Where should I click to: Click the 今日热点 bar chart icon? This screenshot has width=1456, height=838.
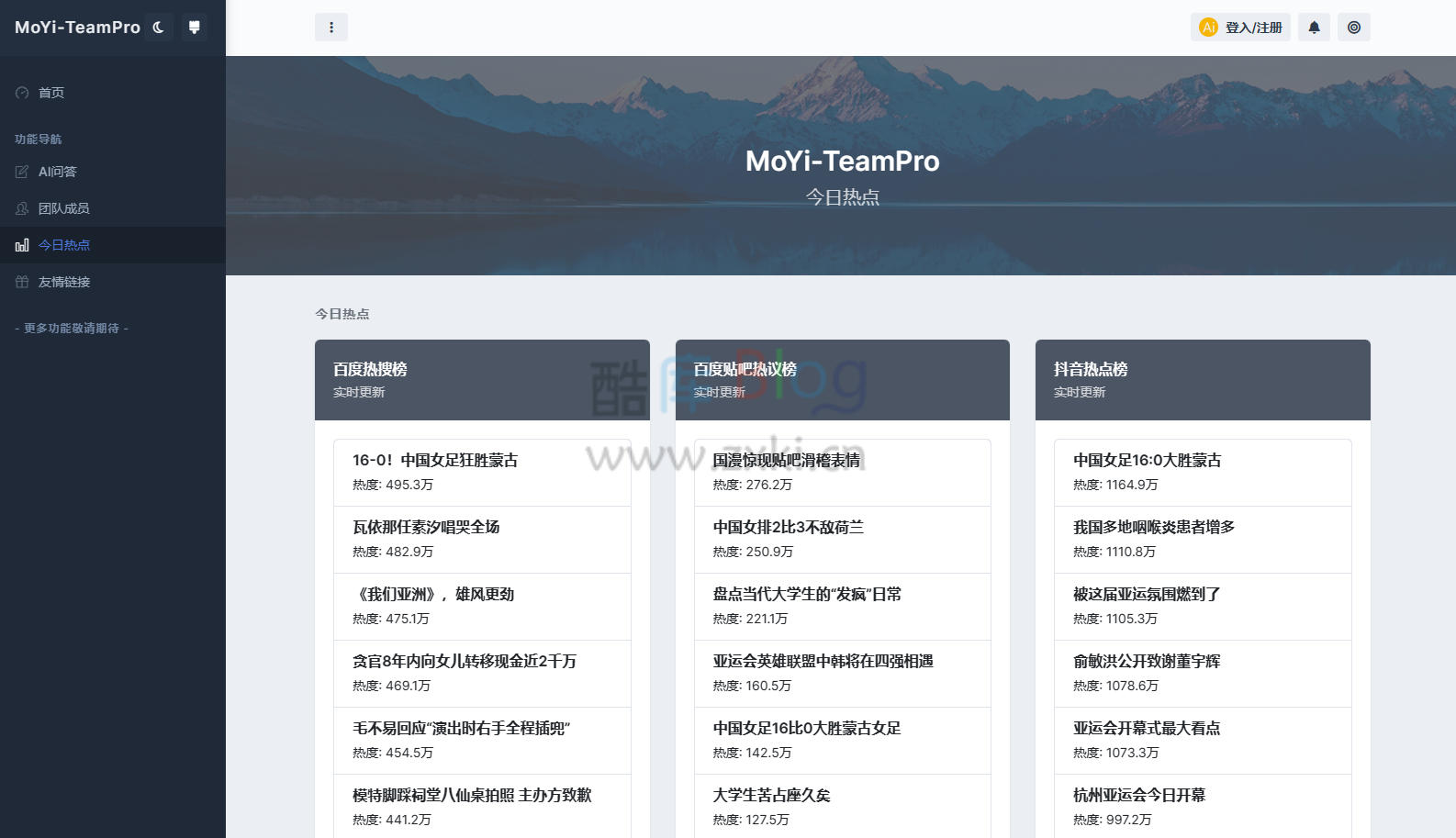click(x=22, y=245)
